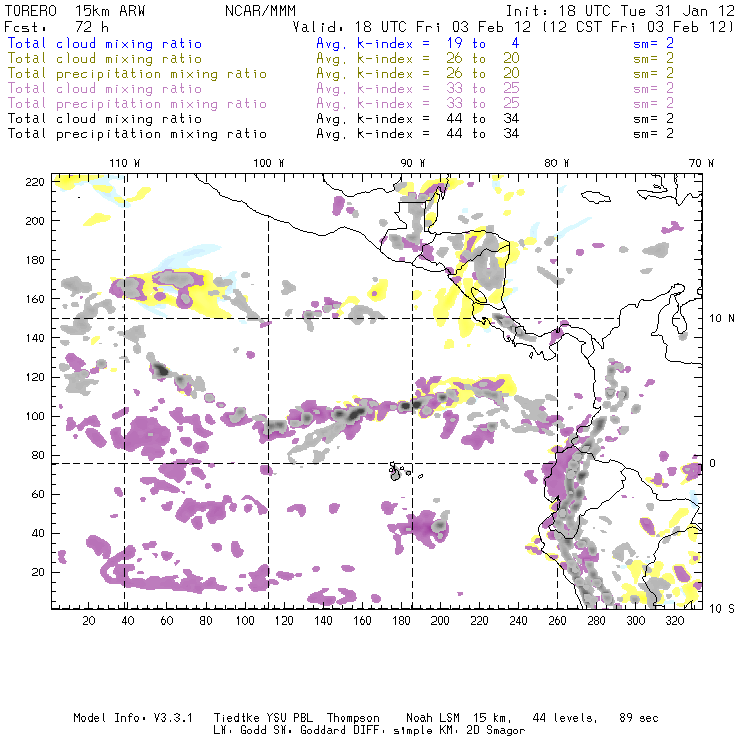This screenshot has height=740, width=740.
Task: Click the "10 S" latitude label
Action: point(722,609)
